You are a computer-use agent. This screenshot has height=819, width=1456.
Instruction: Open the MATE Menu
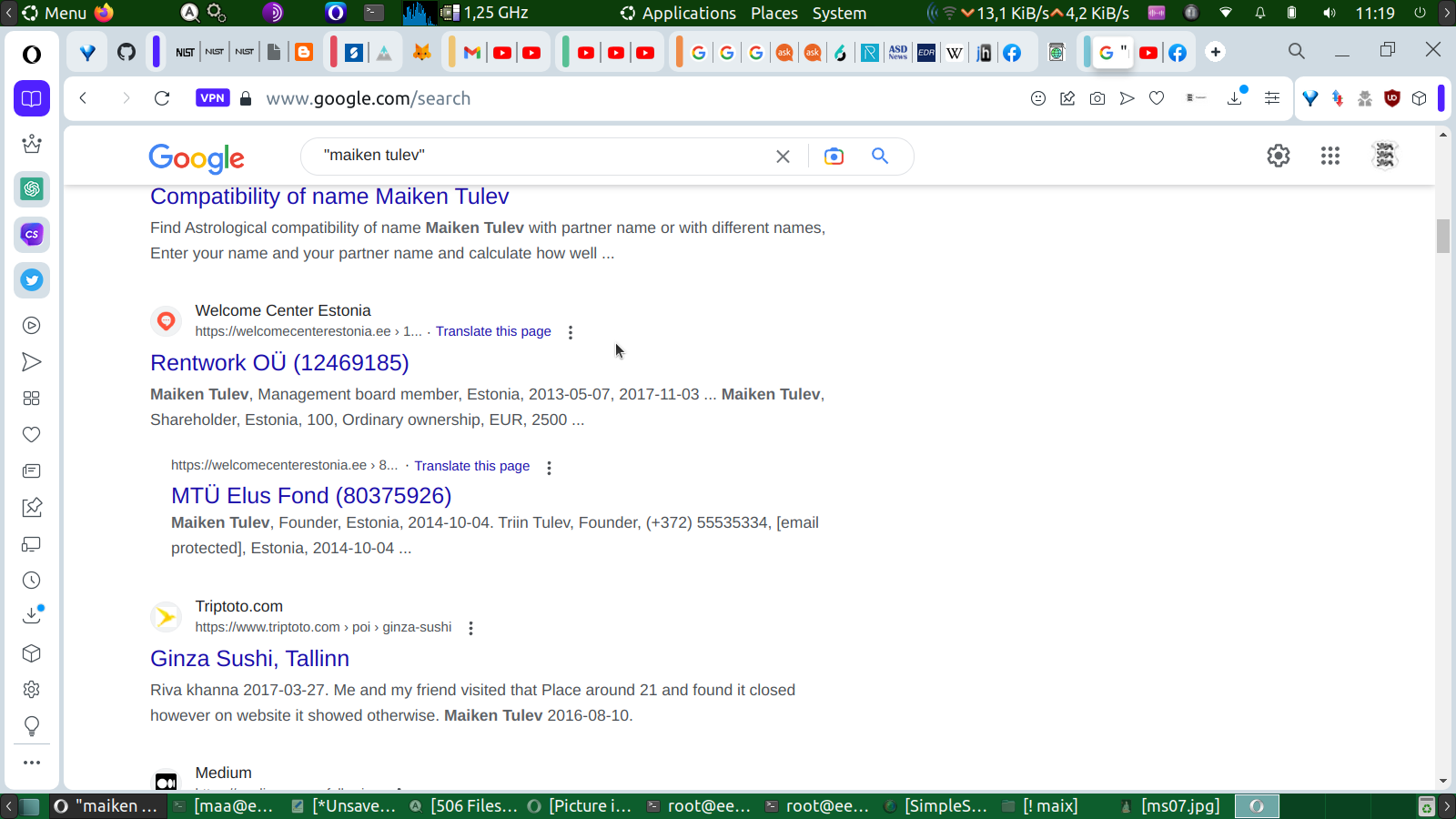point(55,13)
